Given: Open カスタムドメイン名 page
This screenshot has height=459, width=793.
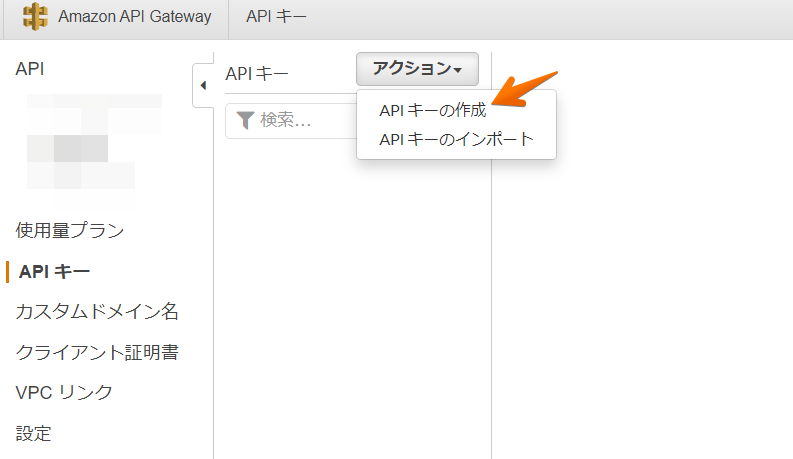Looking at the screenshot, I should pyautogui.click(x=97, y=311).
